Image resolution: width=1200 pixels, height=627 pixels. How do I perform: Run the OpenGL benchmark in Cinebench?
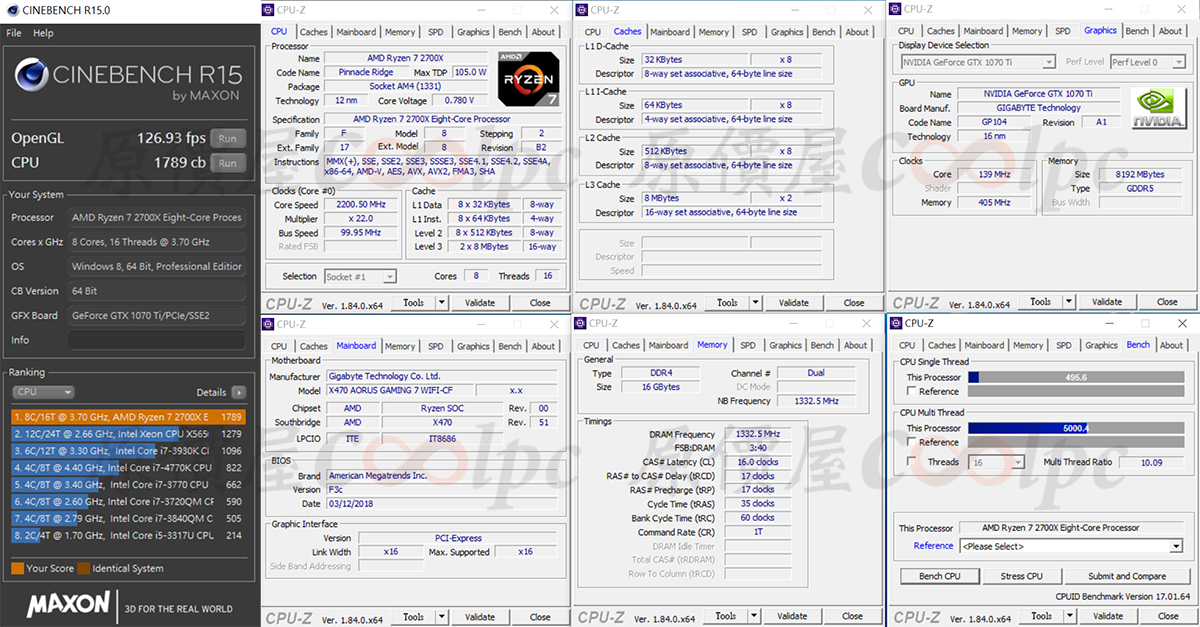tap(228, 138)
